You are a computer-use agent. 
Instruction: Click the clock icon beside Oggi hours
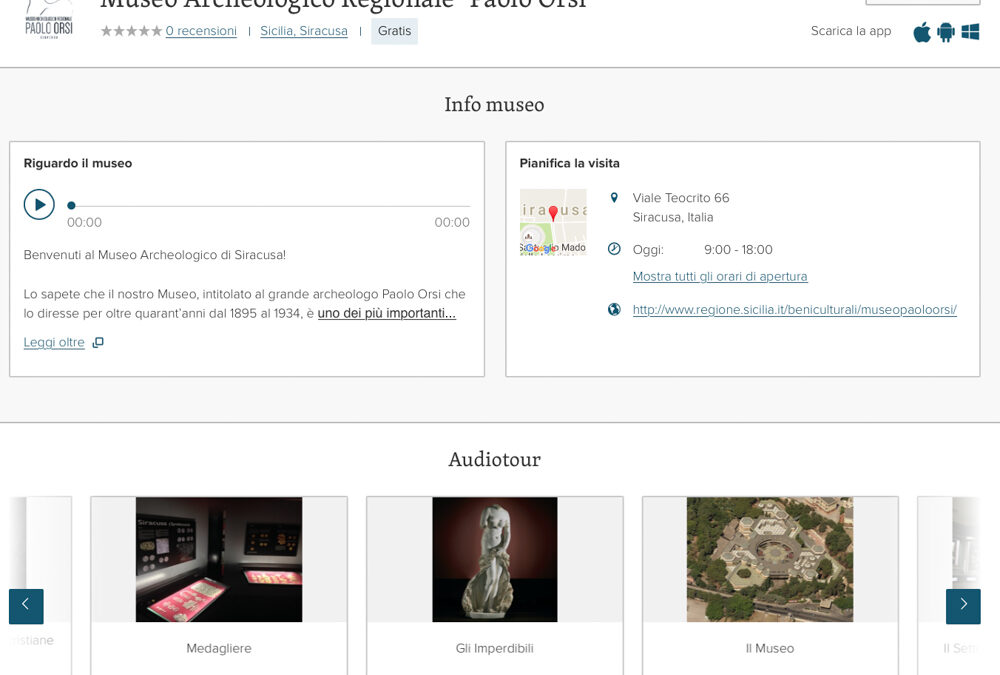(x=614, y=249)
